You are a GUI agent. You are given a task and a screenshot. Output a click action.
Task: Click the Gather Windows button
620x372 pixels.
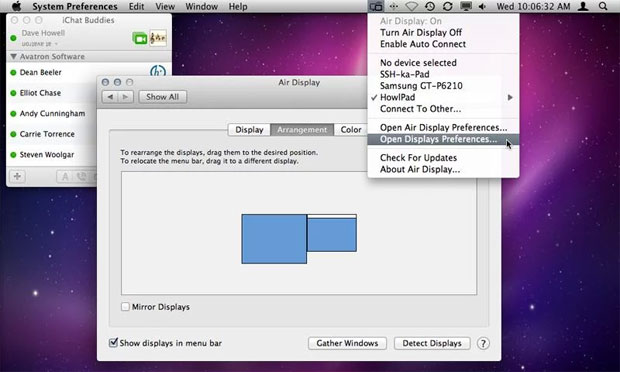(x=347, y=343)
